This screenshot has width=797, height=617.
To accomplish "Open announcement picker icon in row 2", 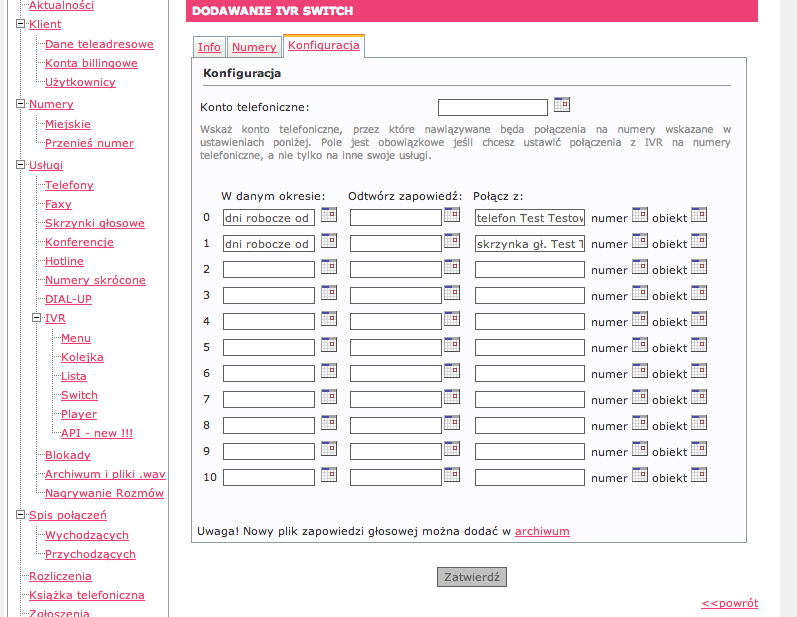I will click(x=452, y=266).
